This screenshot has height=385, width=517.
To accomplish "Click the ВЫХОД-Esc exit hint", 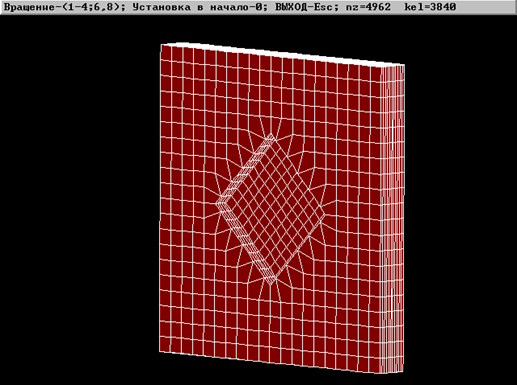I will (304, 7).
